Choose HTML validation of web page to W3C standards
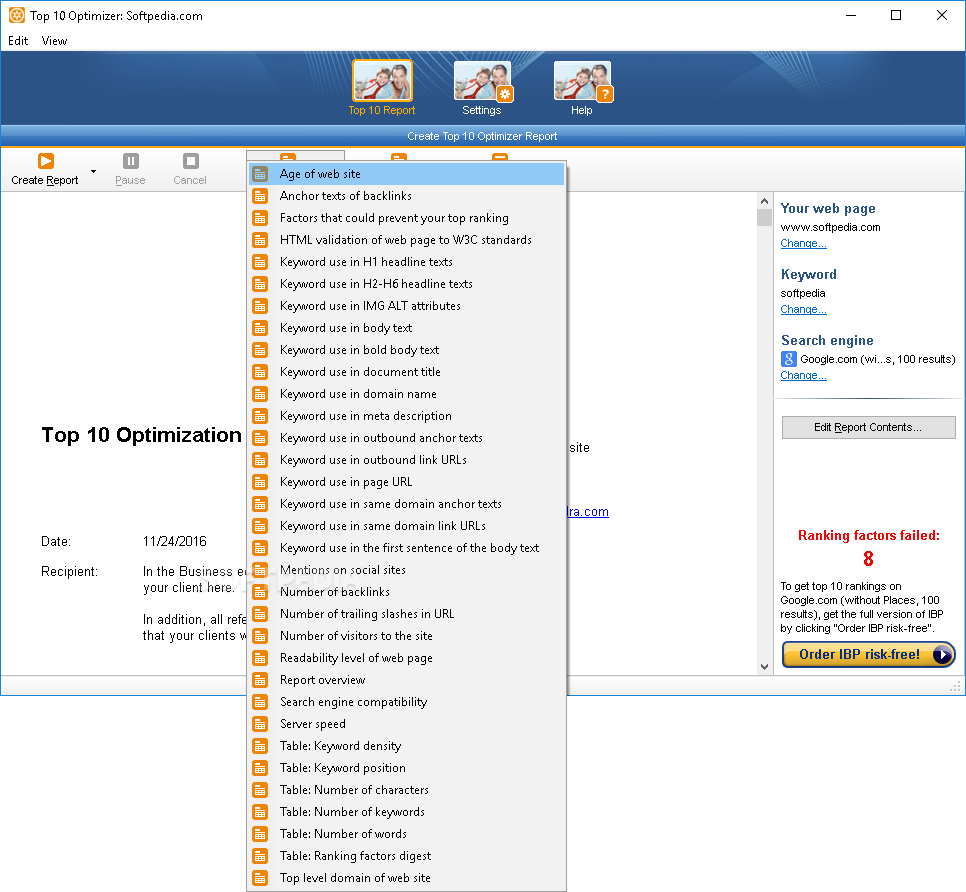Viewport: 966px width, 892px height. point(407,240)
